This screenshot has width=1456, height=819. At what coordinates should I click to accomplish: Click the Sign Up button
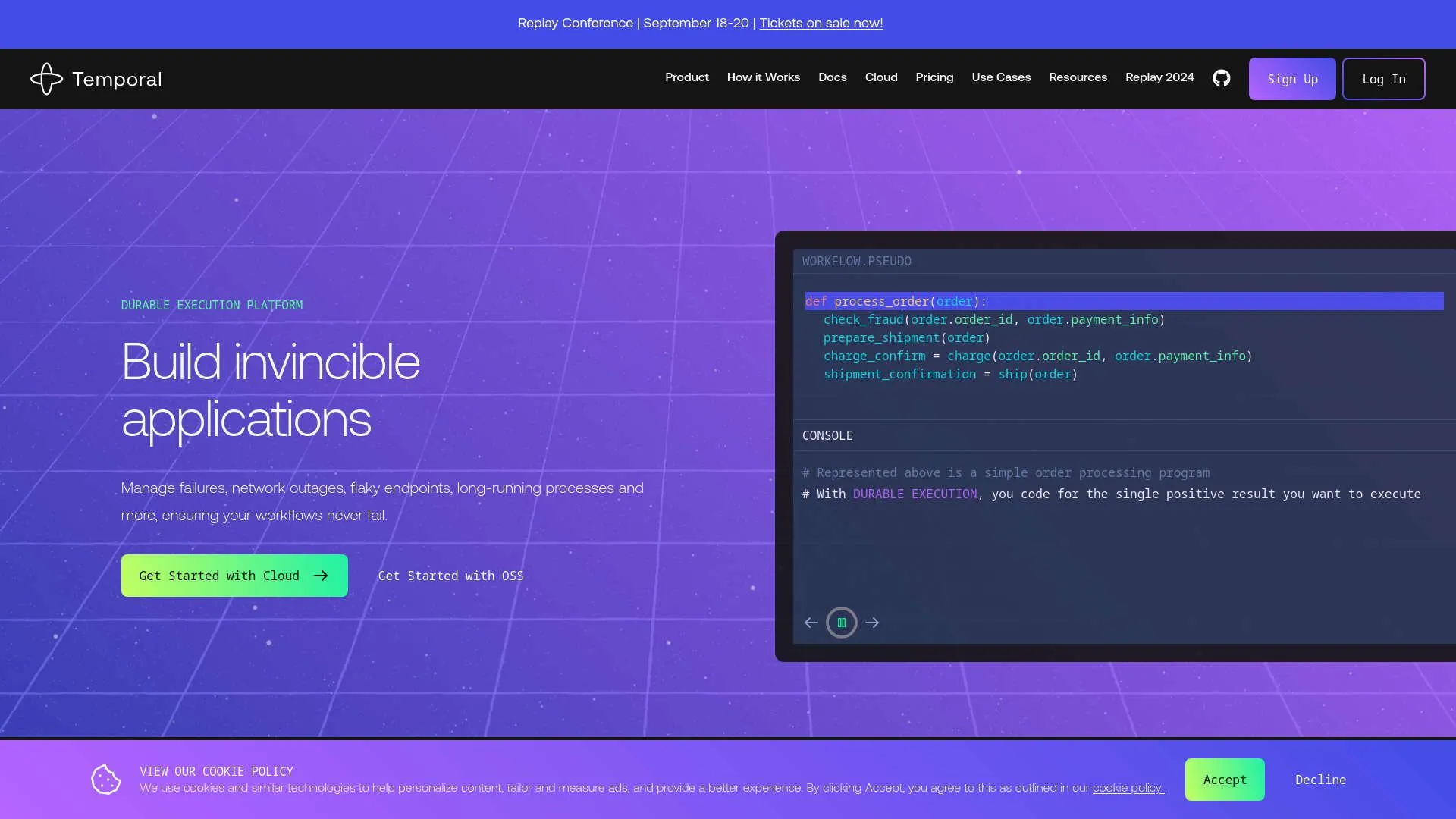tap(1291, 79)
